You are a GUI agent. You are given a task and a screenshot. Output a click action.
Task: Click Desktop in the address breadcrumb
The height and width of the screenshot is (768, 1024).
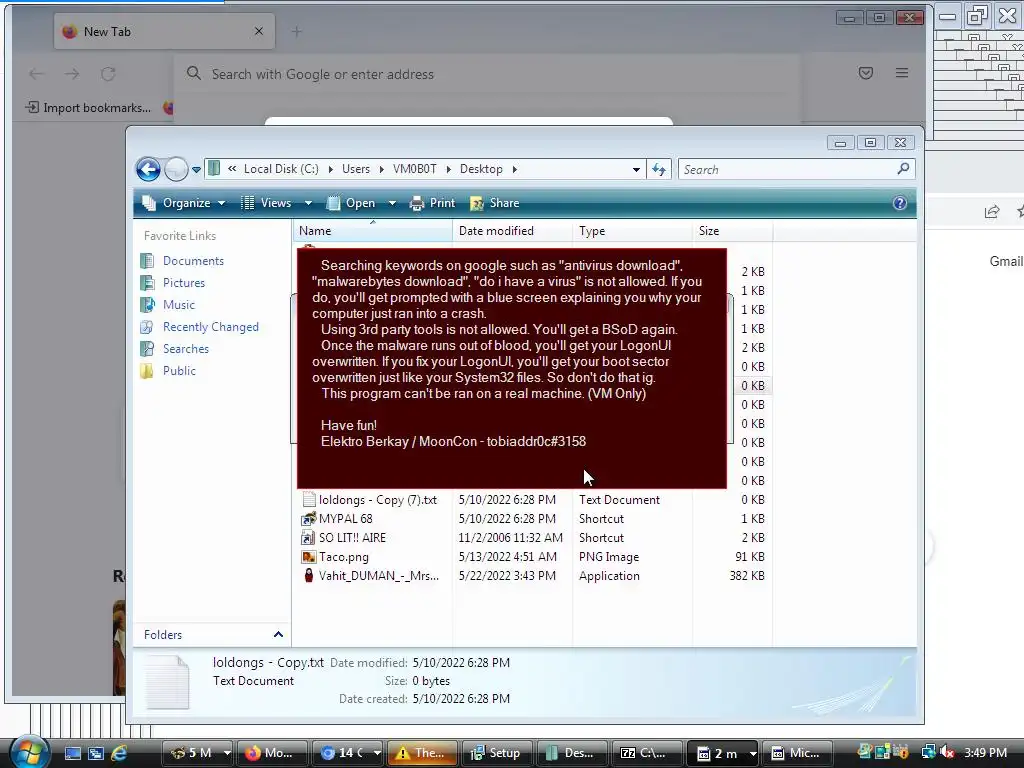click(x=481, y=169)
